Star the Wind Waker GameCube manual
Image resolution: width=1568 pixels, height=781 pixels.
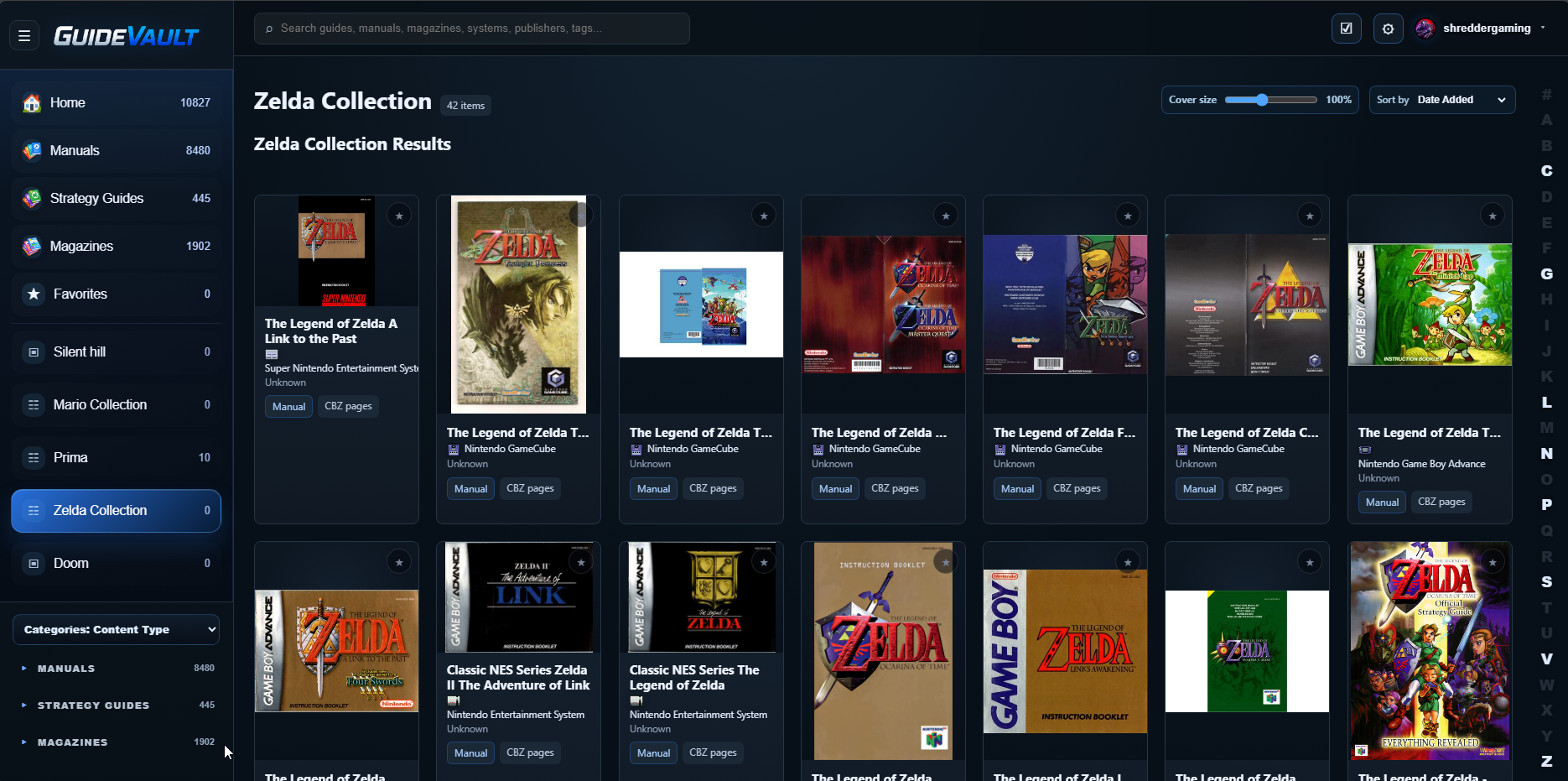tap(764, 216)
